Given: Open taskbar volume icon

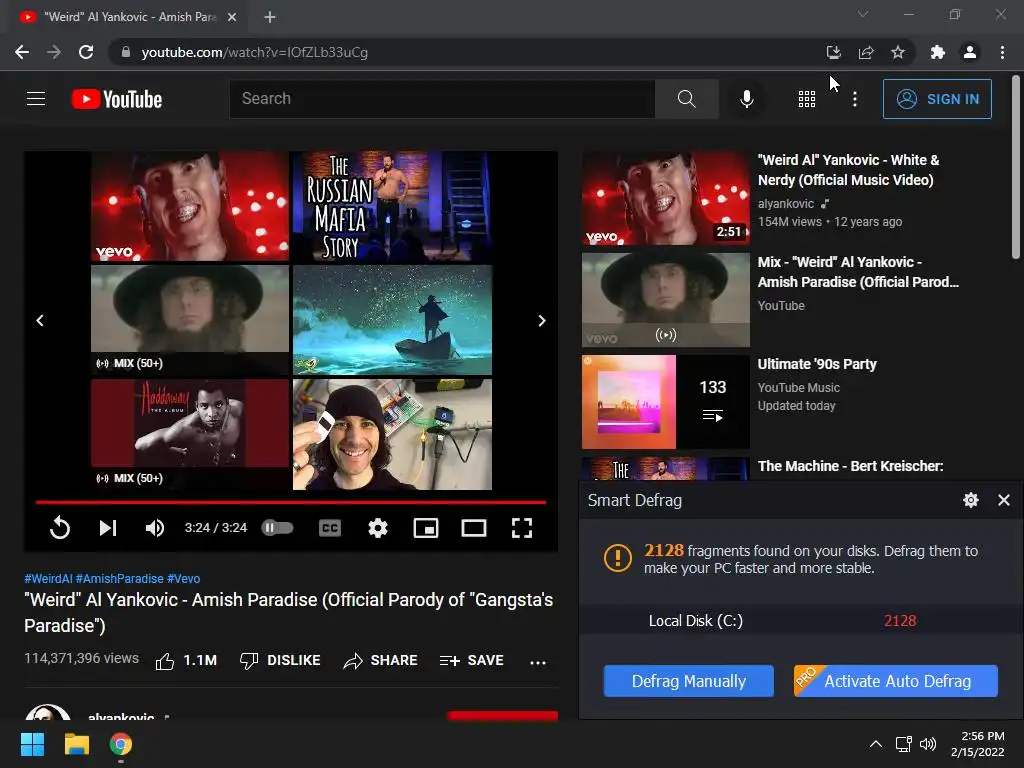Looking at the screenshot, I should 927,744.
